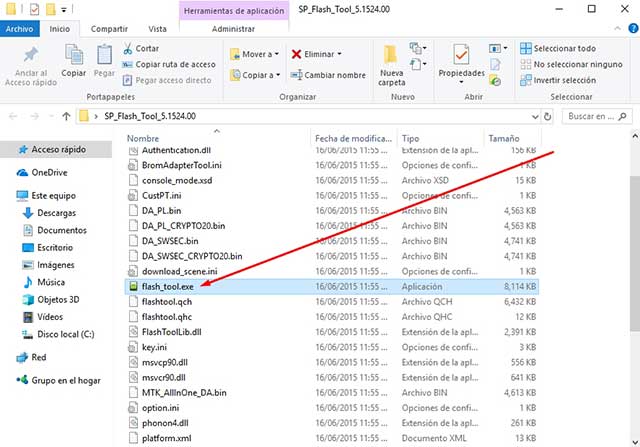Viewport: 640px width, 447px height.
Task: Open the Fácil acceso dropdown icon
Action: coord(418,64)
